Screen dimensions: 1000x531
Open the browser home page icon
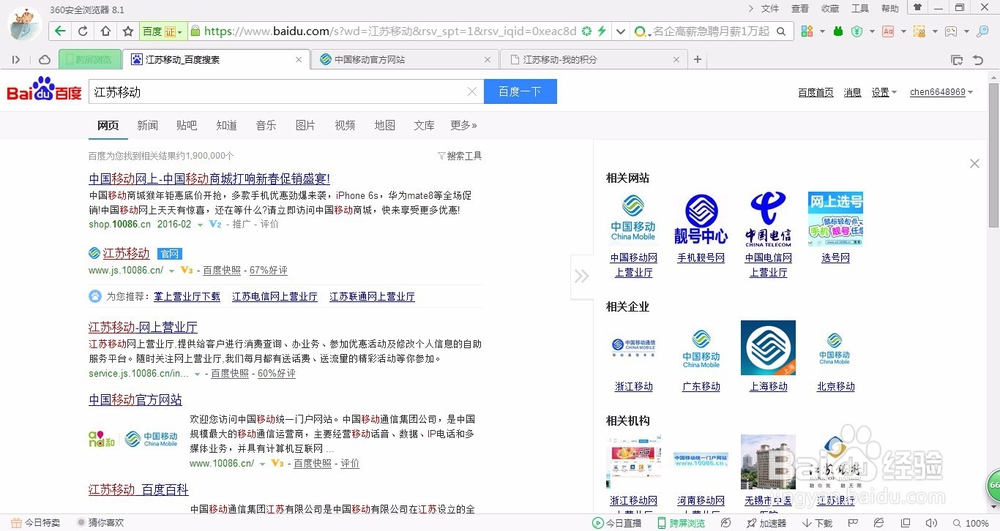(x=105, y=31)
